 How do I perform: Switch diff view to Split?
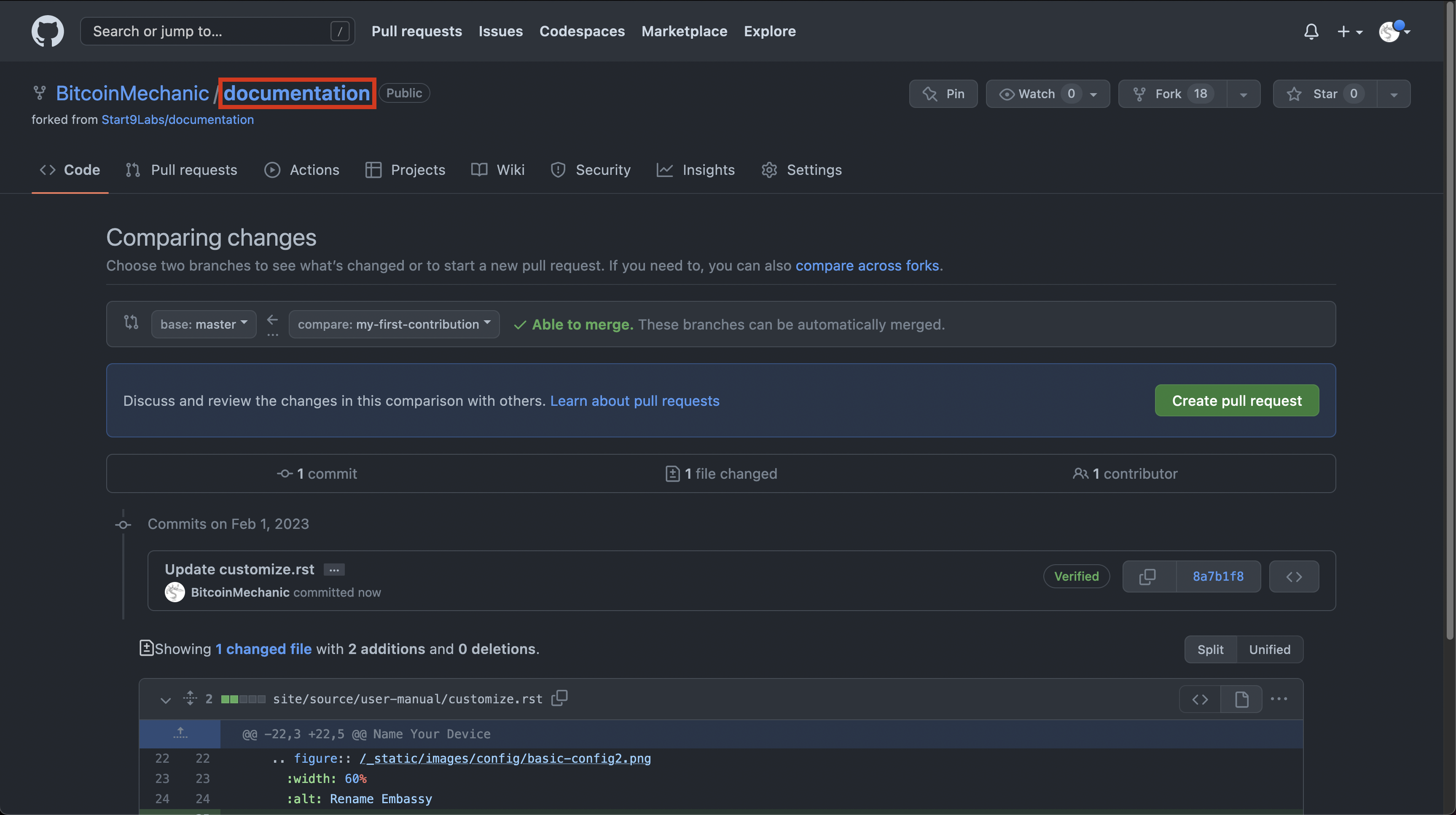point(1210,649)
